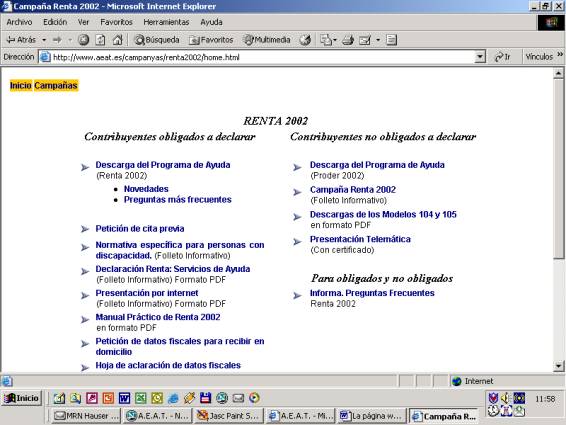Click the Campañas breadcrumb link
Viewport: 566px width, 425px height.
point(56,86)
